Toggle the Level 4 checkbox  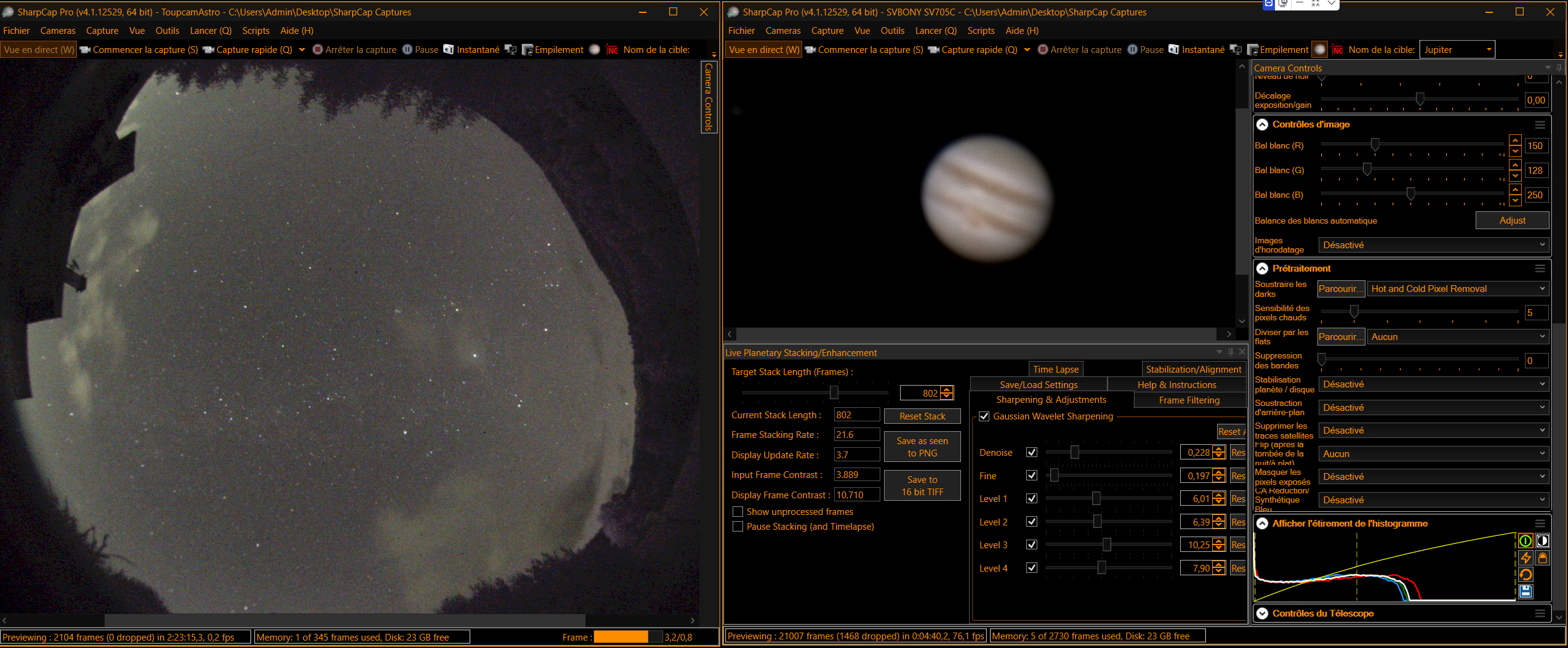(1032, 568)
